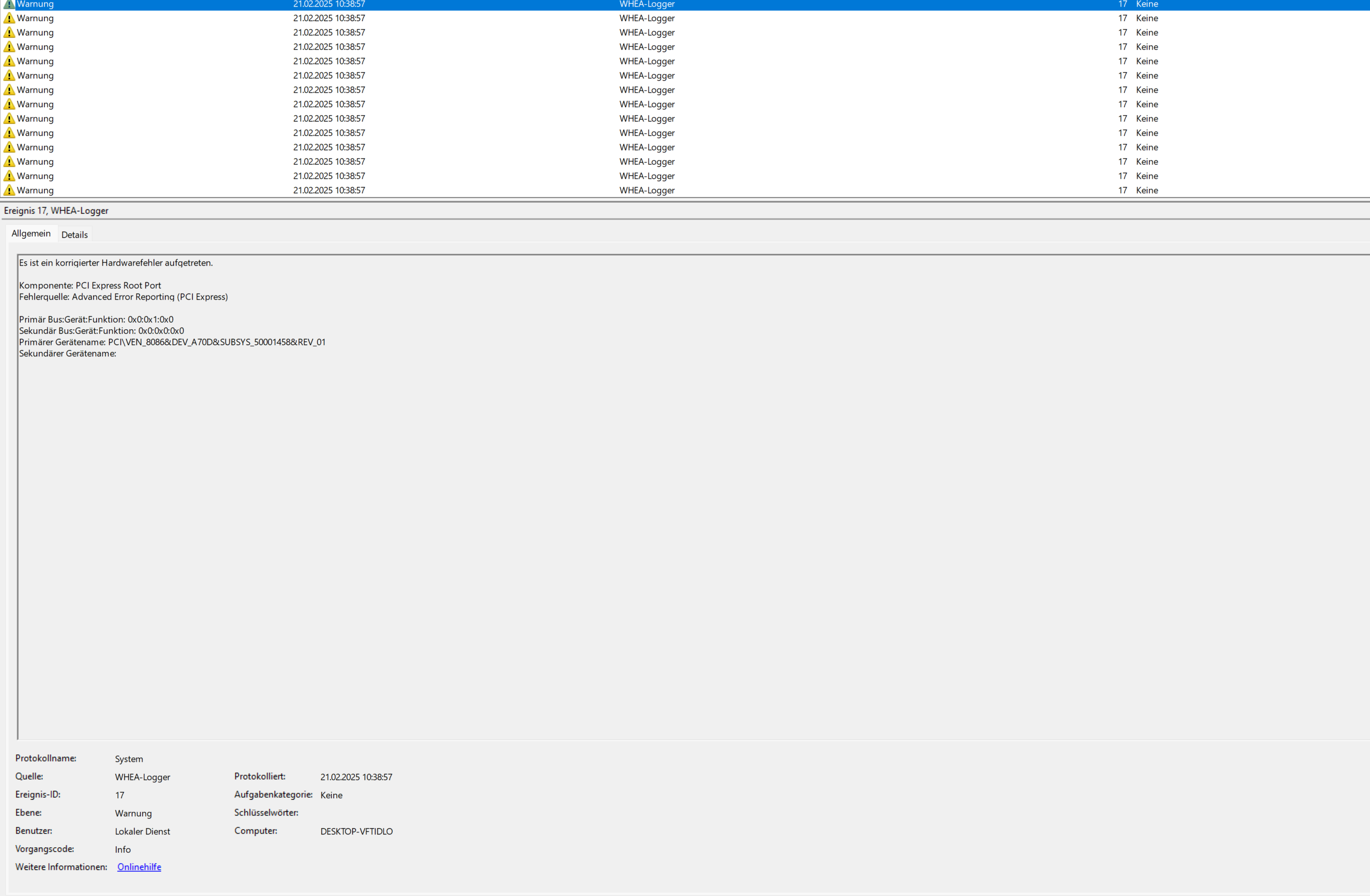Click the warning icon in the last list row

coord(9,190)
